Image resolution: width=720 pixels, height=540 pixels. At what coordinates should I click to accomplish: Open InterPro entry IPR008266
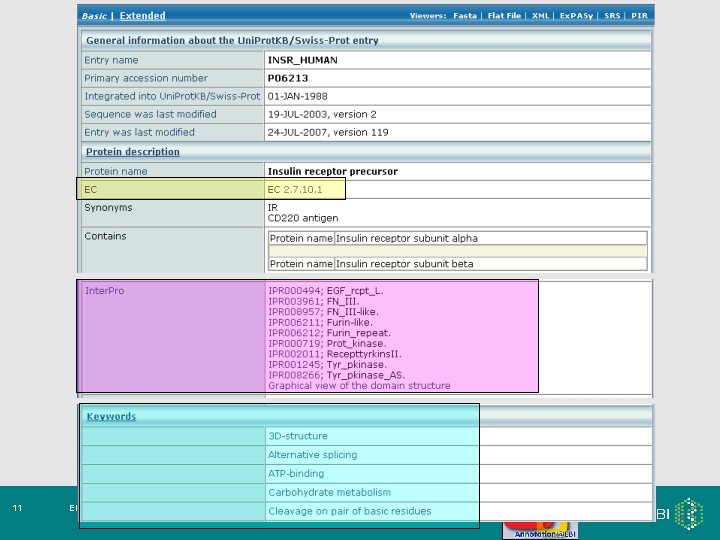[294, 375]
